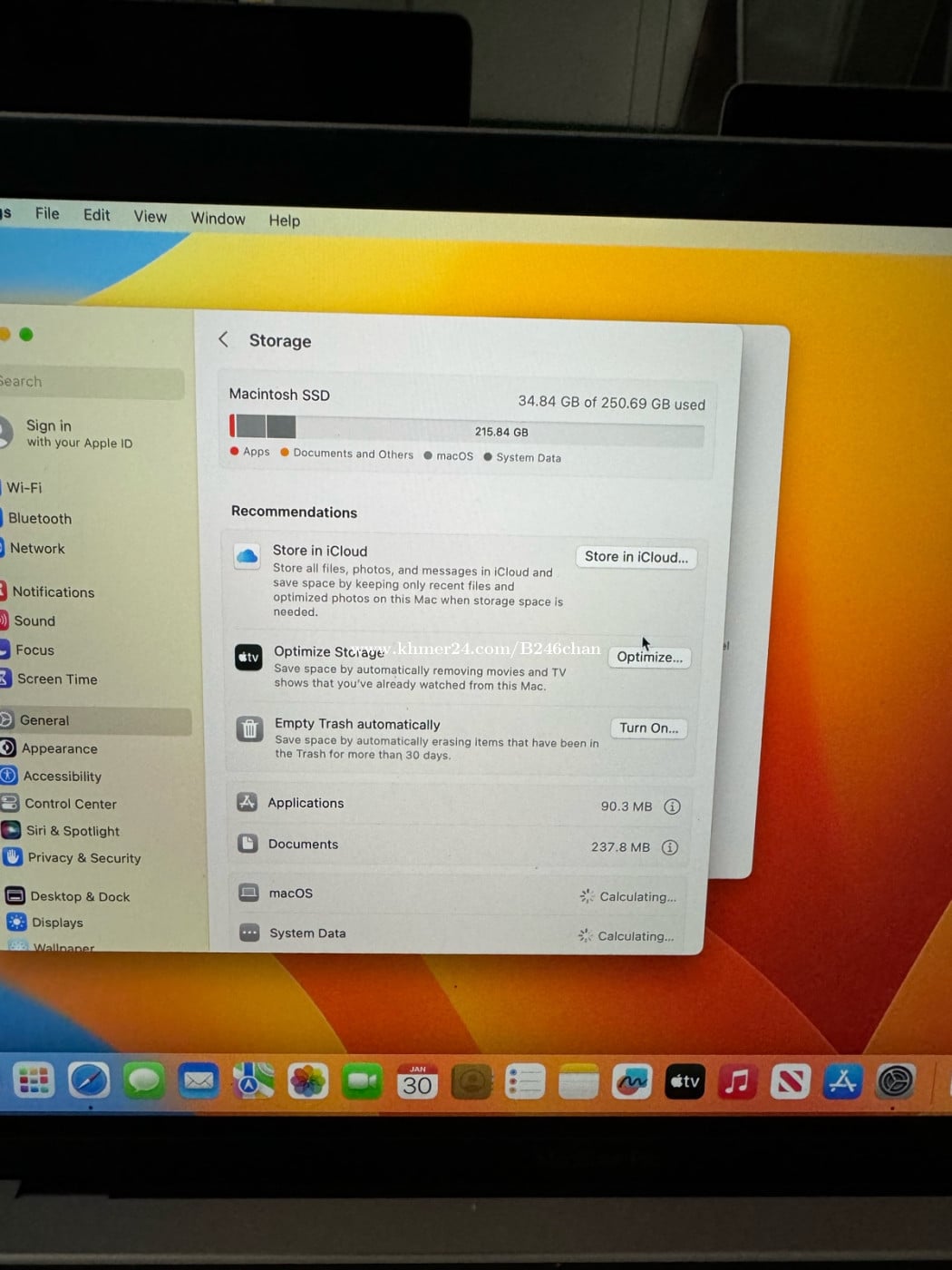Click the Search field in sidebar
This screenshot has width=952, height=1270.
click(91, 382)
